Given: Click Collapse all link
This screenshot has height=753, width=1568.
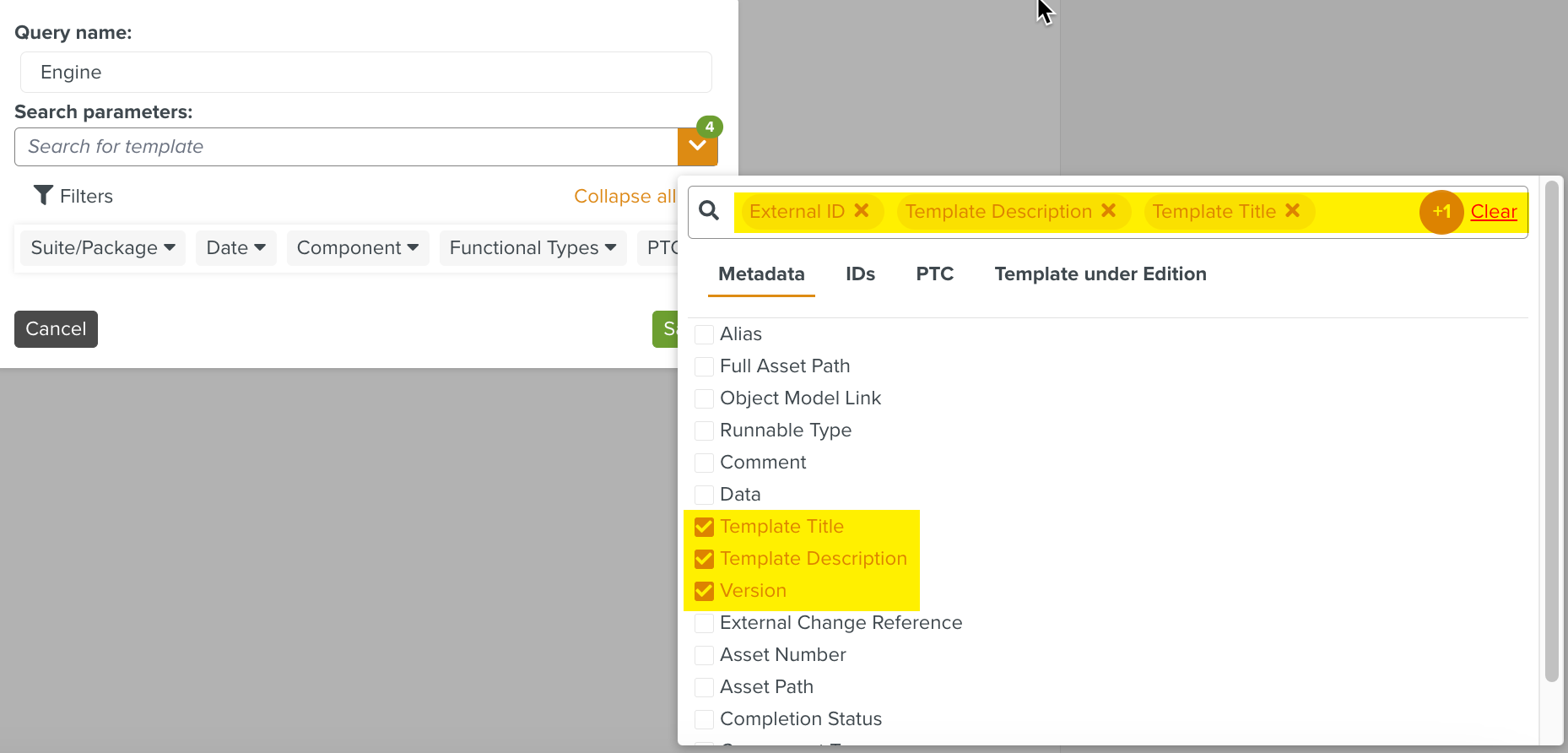Looking at the screenshot, I should pyautogui.click(x=624, y=196).
